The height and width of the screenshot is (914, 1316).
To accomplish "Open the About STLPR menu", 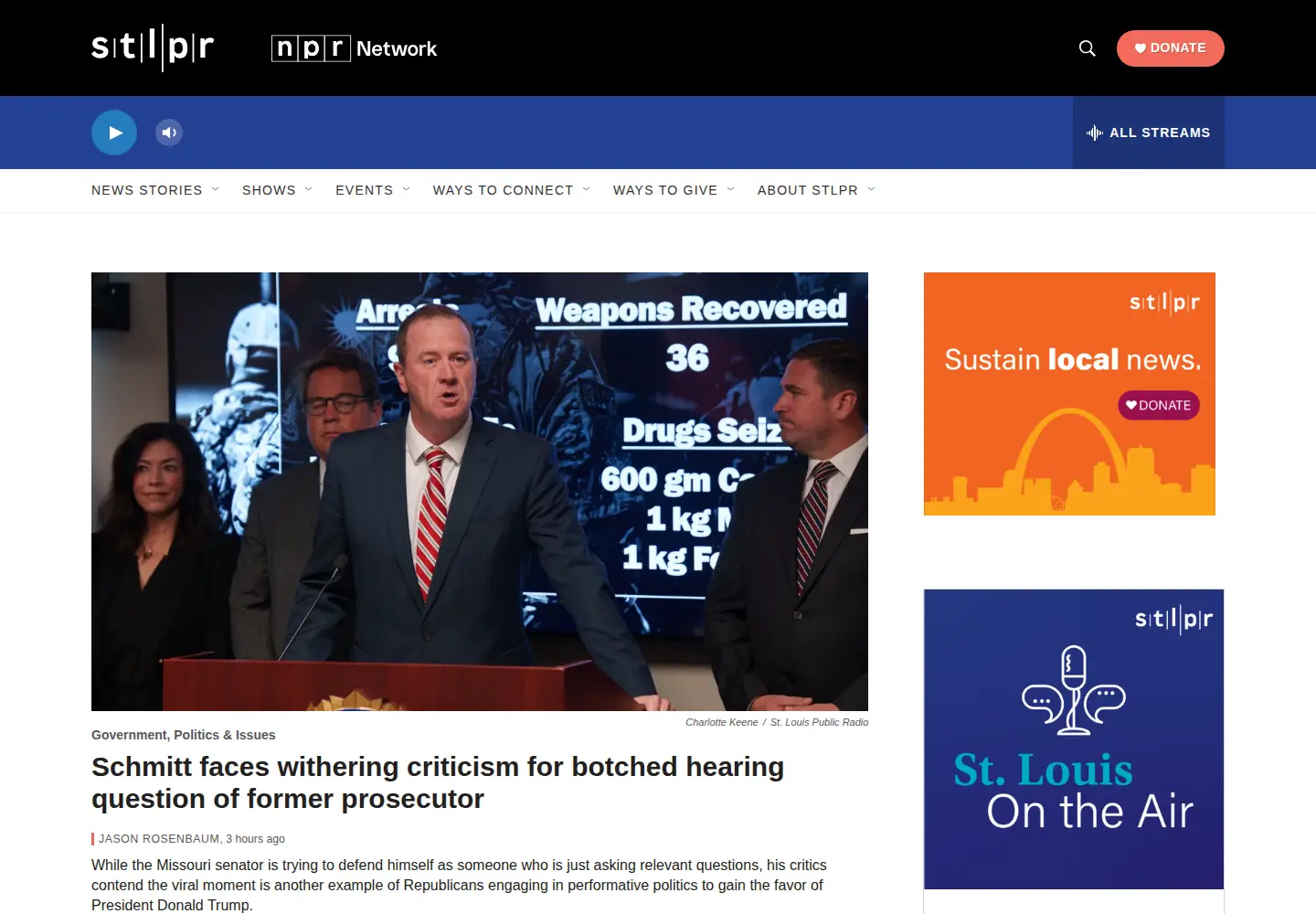I will click(x=808, y=190).
